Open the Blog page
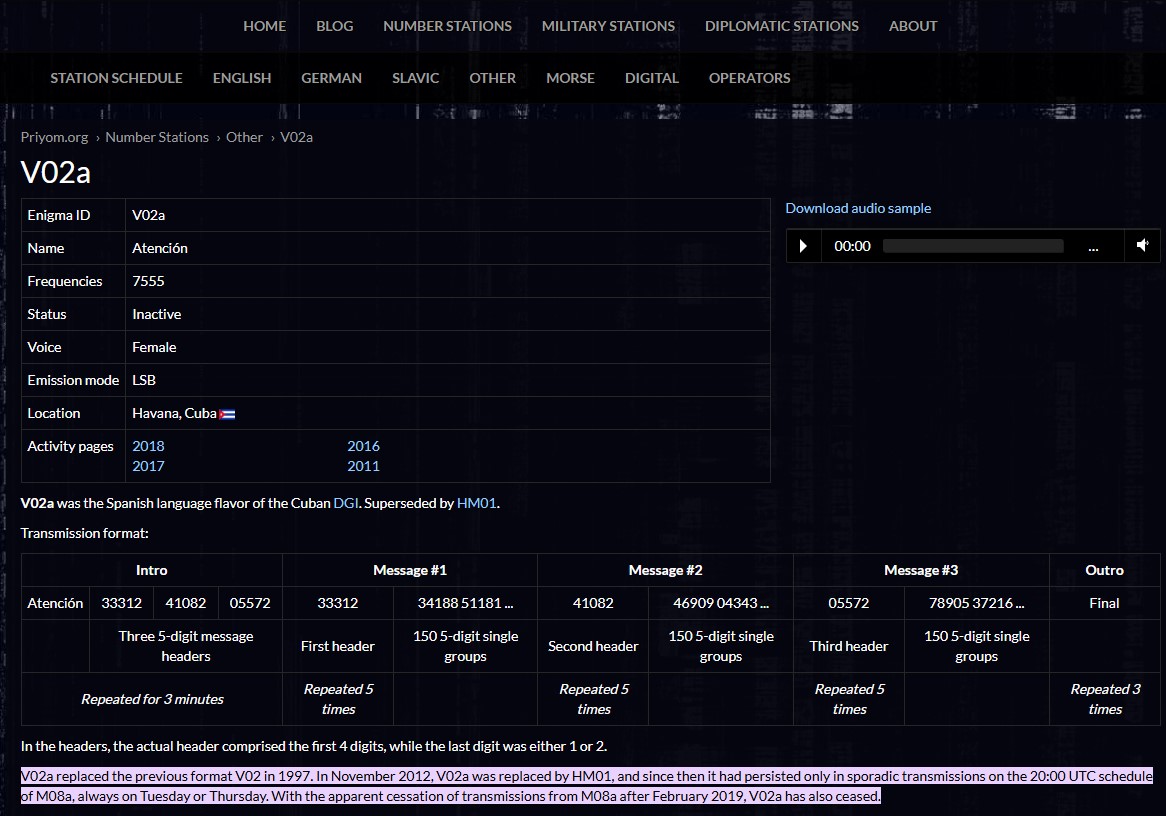This screenshot has height=816, width=1166. point(334,26)
